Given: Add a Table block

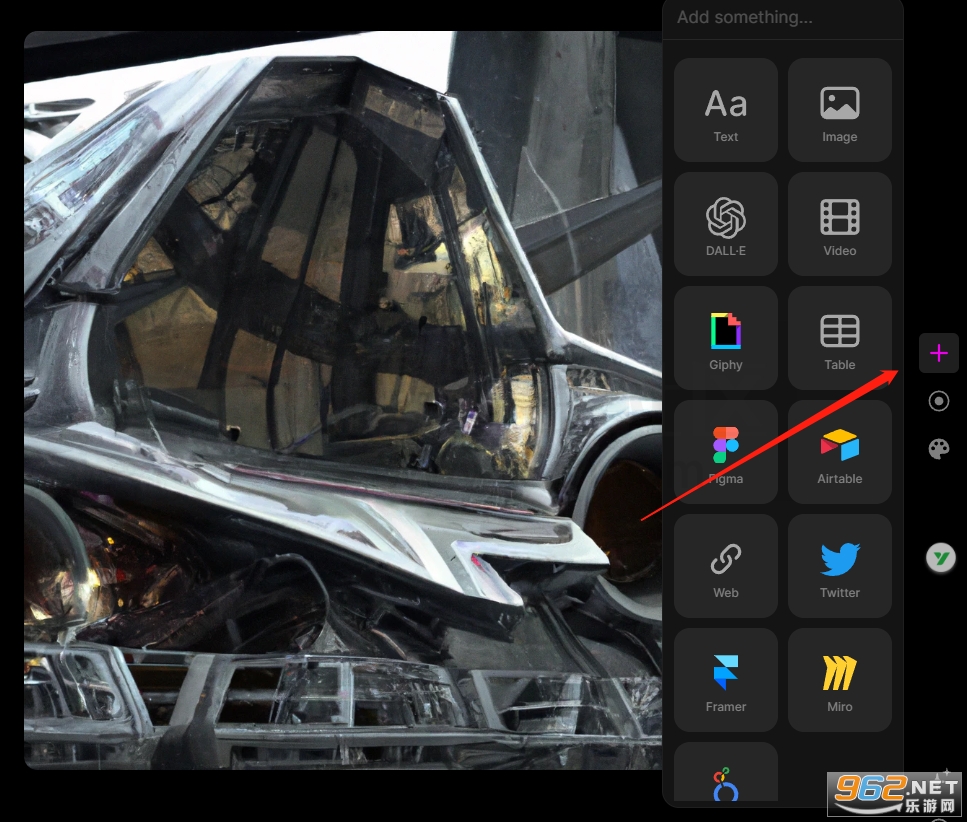Looking at the screenshot, I should [x=839, y=339].
